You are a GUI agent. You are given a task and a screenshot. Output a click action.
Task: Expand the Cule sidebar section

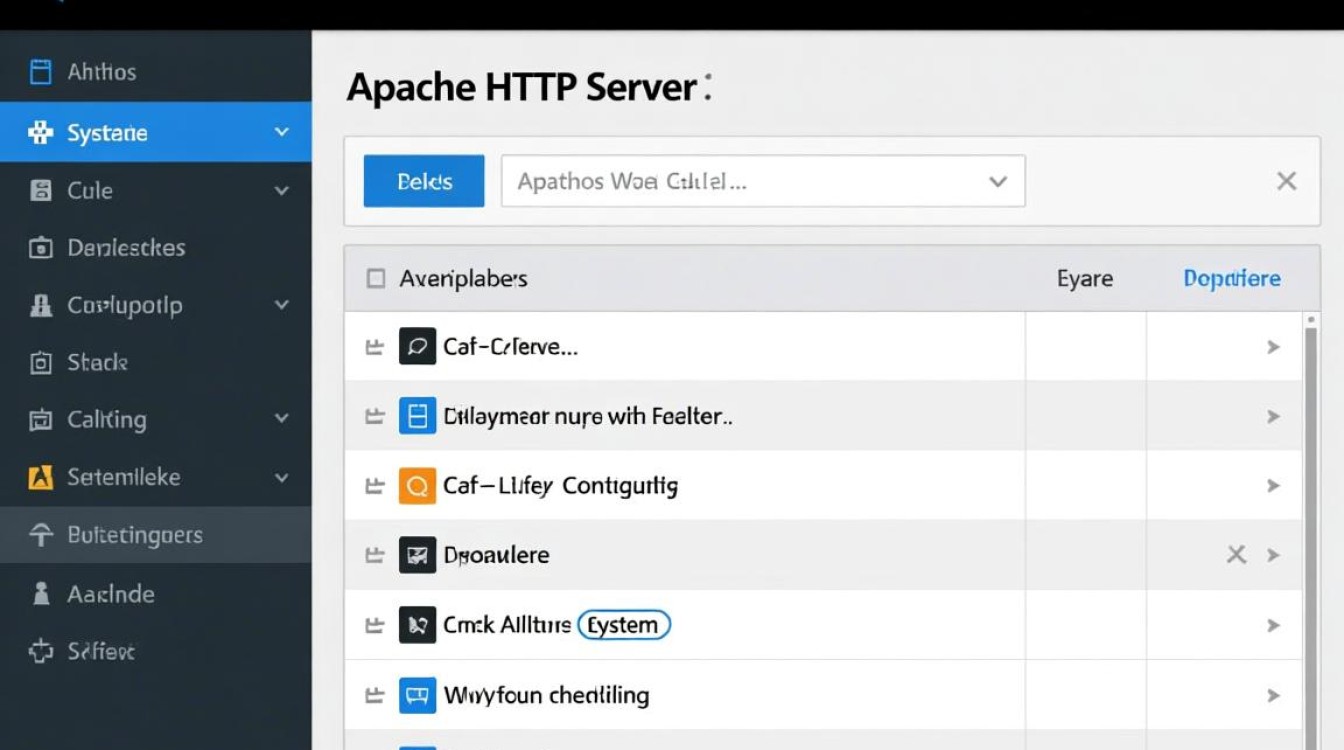pyautogui.click(x=281, y=190)
